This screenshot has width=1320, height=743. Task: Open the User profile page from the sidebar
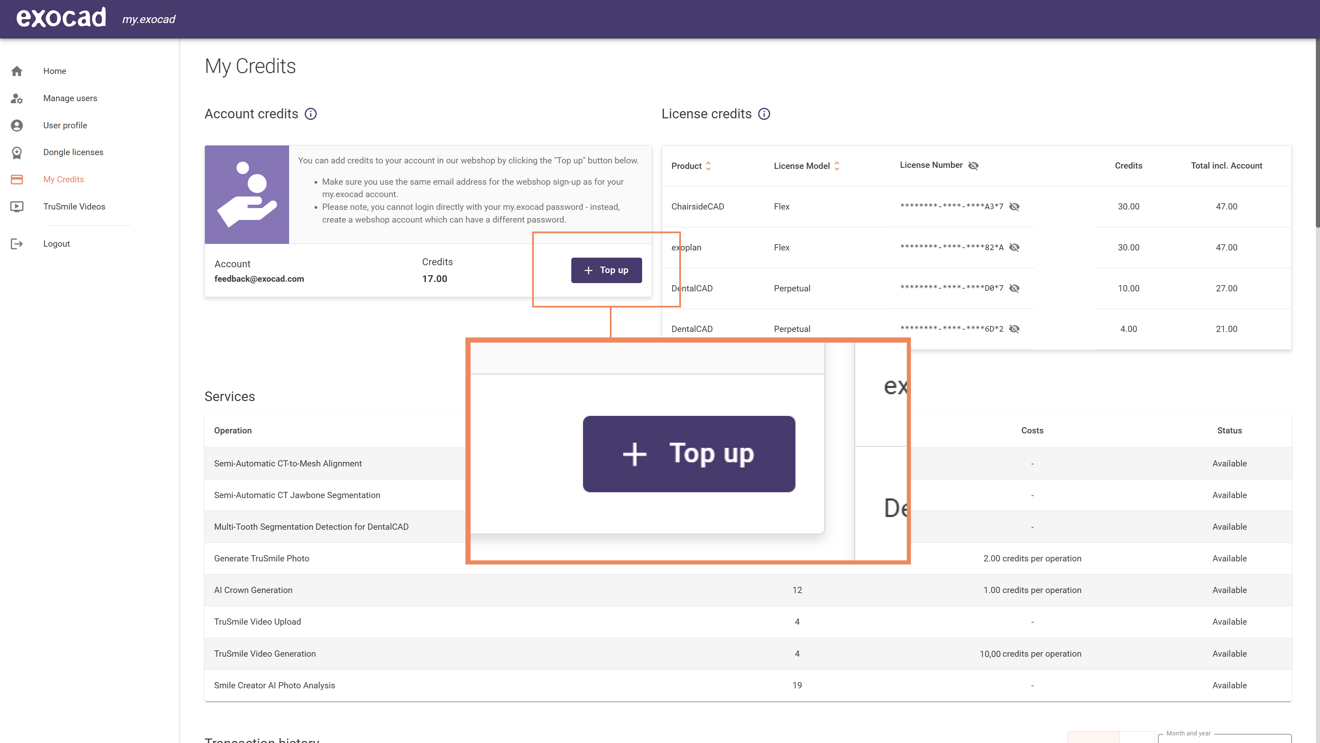65,125
